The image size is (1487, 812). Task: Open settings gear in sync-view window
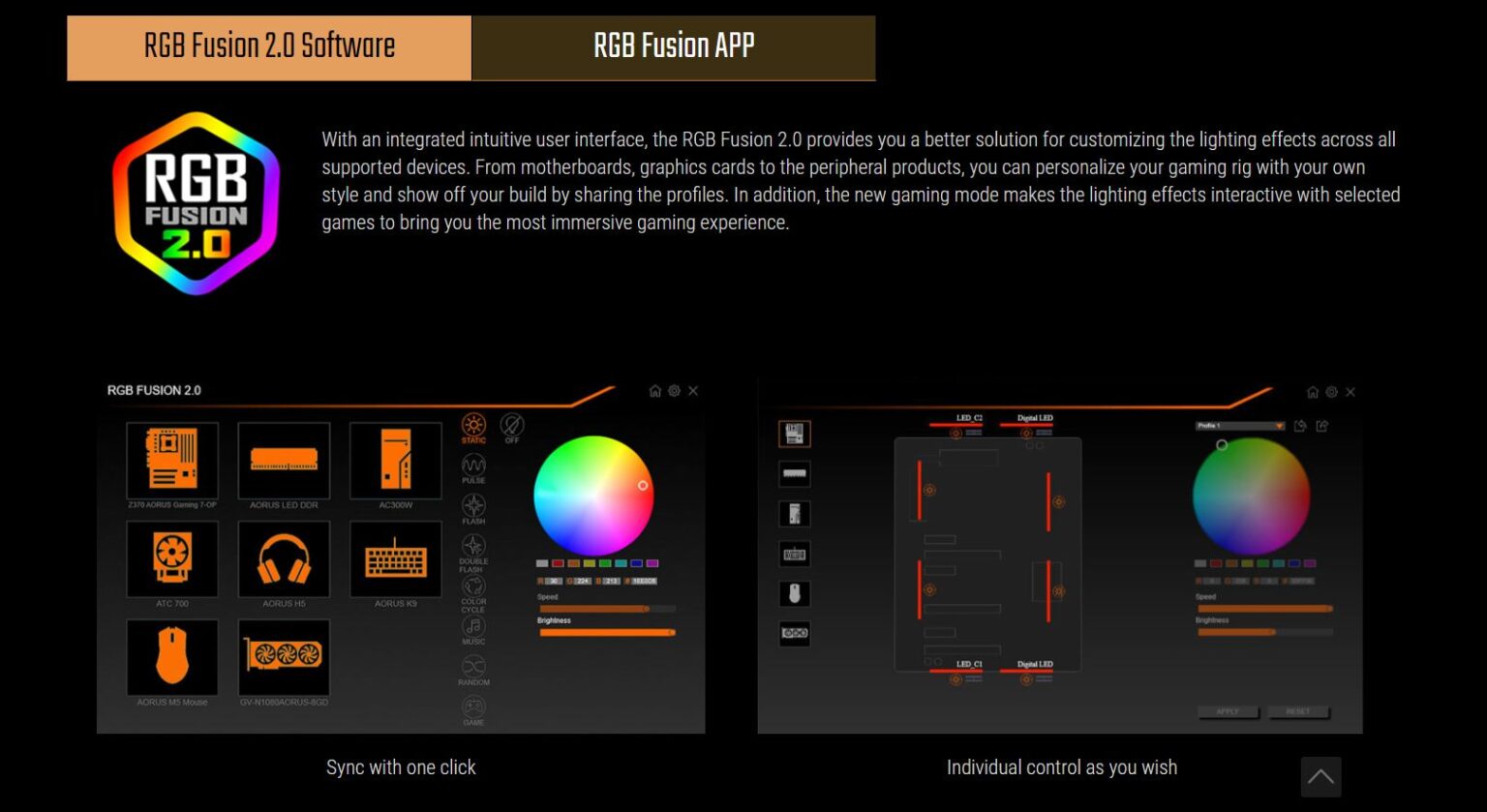[674, 391]
